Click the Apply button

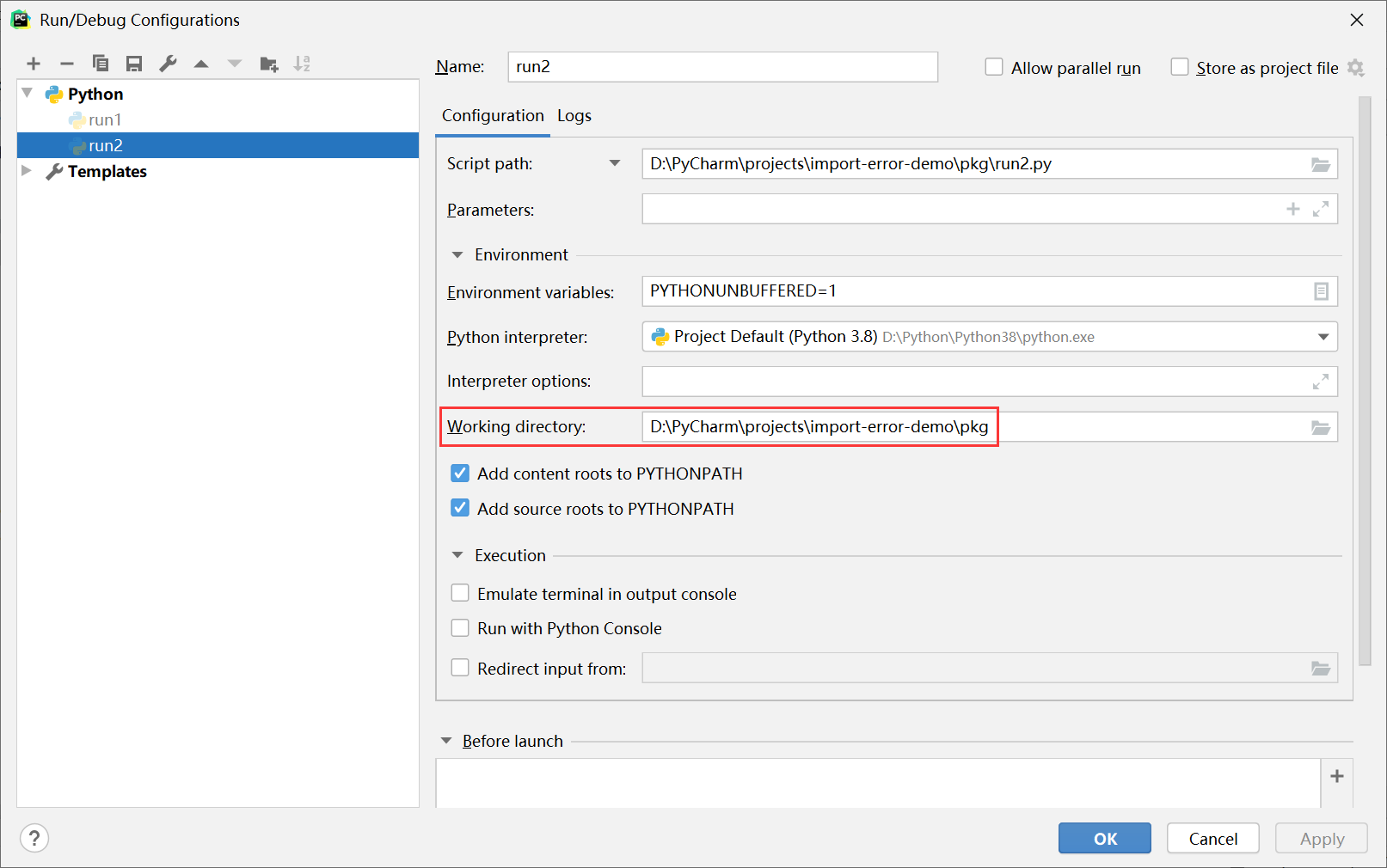coord(1322,838)
